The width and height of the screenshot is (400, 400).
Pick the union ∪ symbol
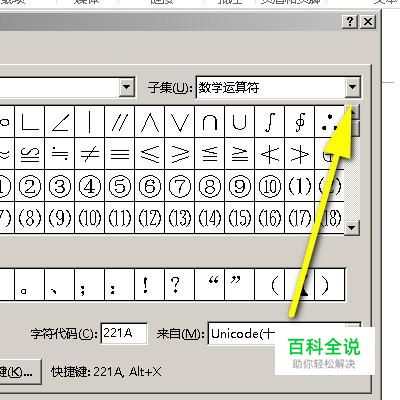(240, 122)
